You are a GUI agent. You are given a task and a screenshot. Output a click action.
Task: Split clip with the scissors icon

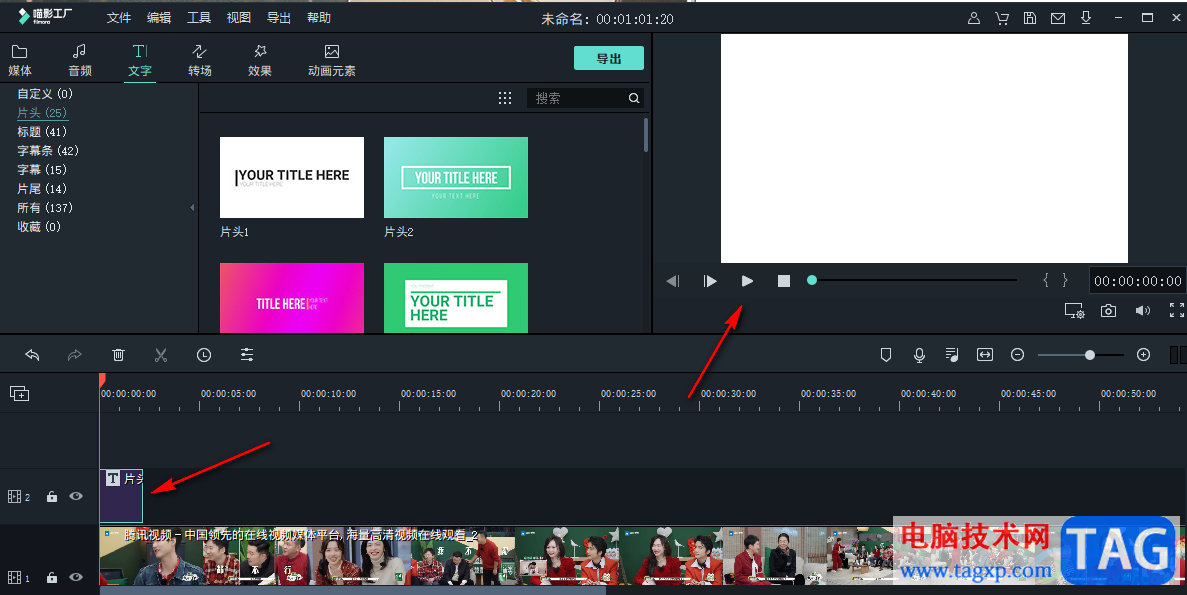click(160, 354)
